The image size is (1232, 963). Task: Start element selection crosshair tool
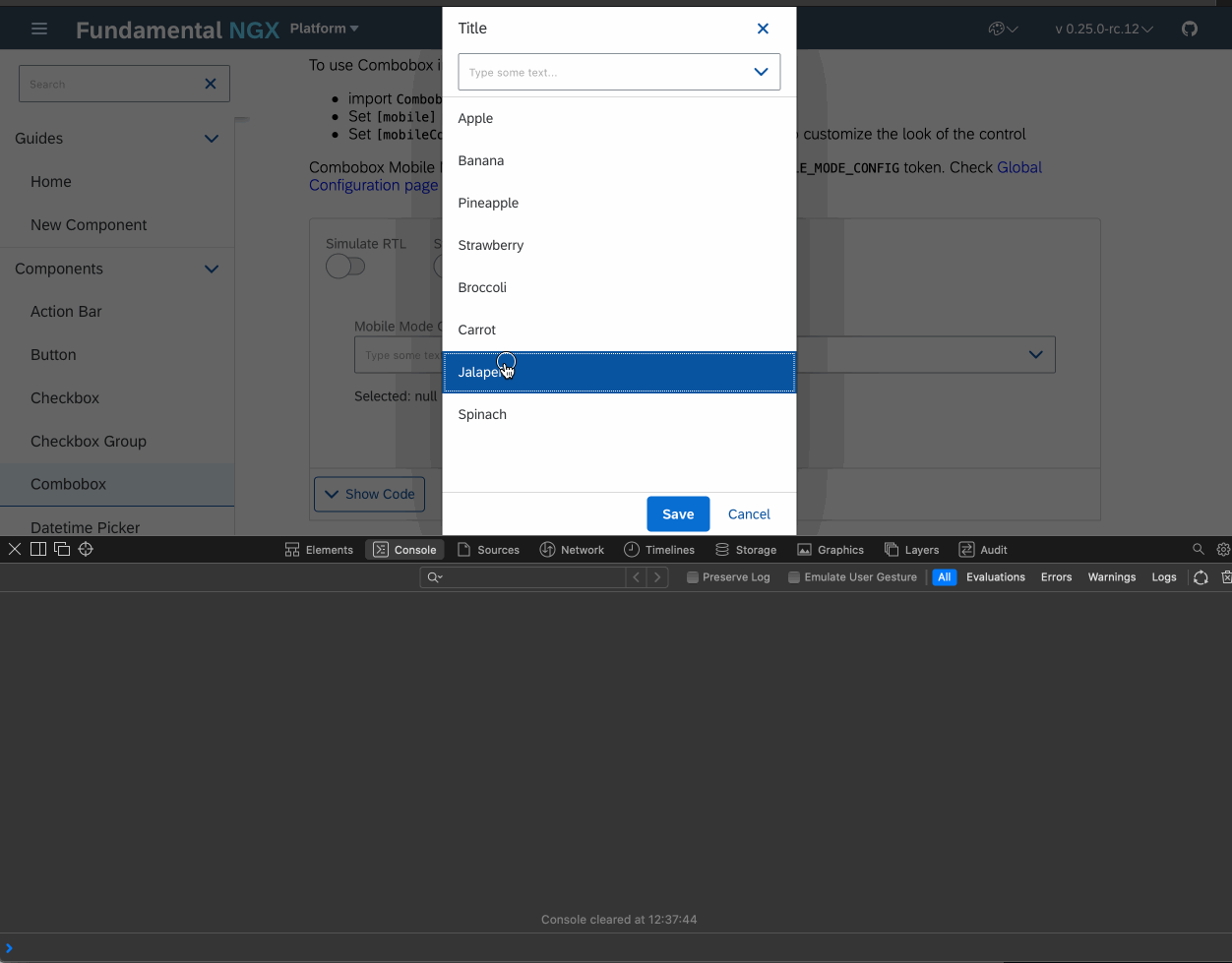[x=86, y=549]
